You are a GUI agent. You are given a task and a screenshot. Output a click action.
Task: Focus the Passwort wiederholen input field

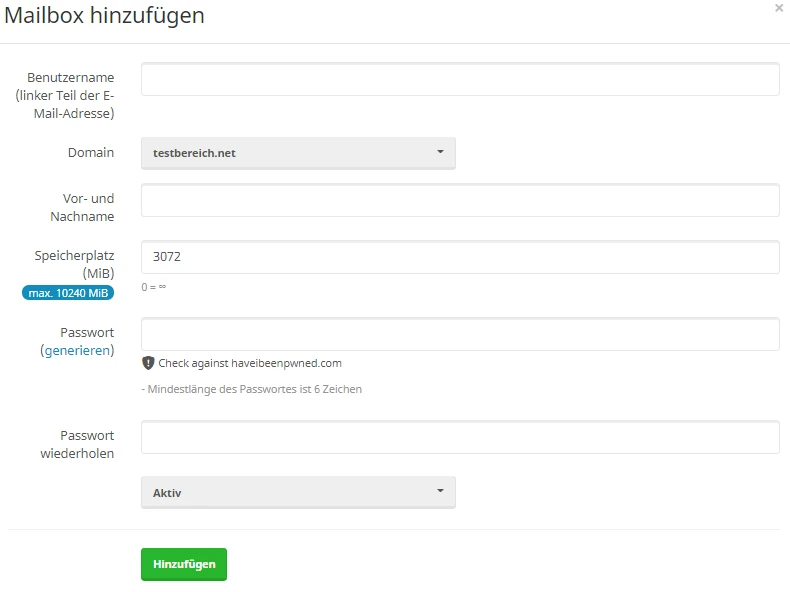pos(460,437)
